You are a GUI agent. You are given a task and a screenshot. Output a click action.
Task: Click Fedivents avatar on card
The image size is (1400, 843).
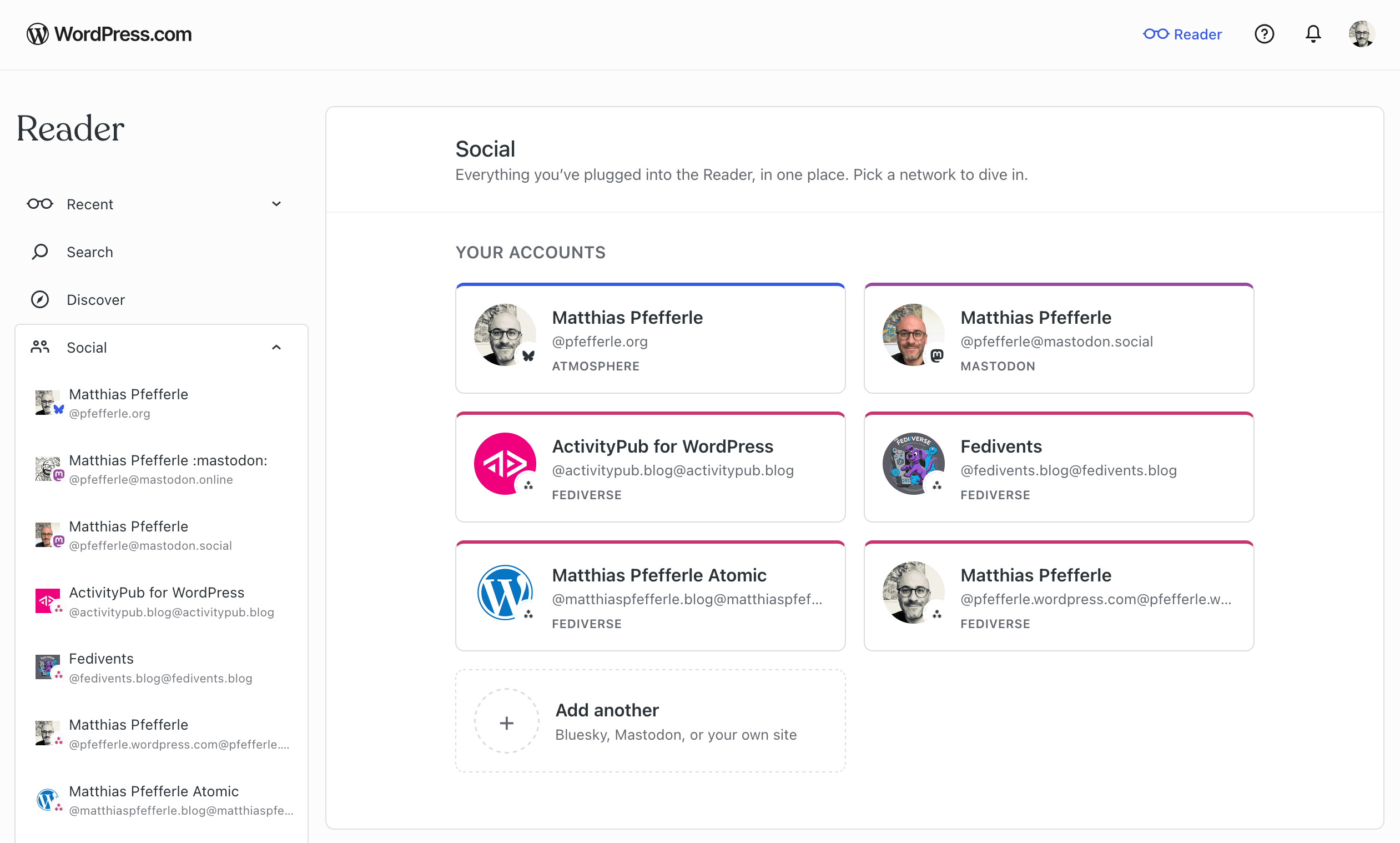click(913, 464)
